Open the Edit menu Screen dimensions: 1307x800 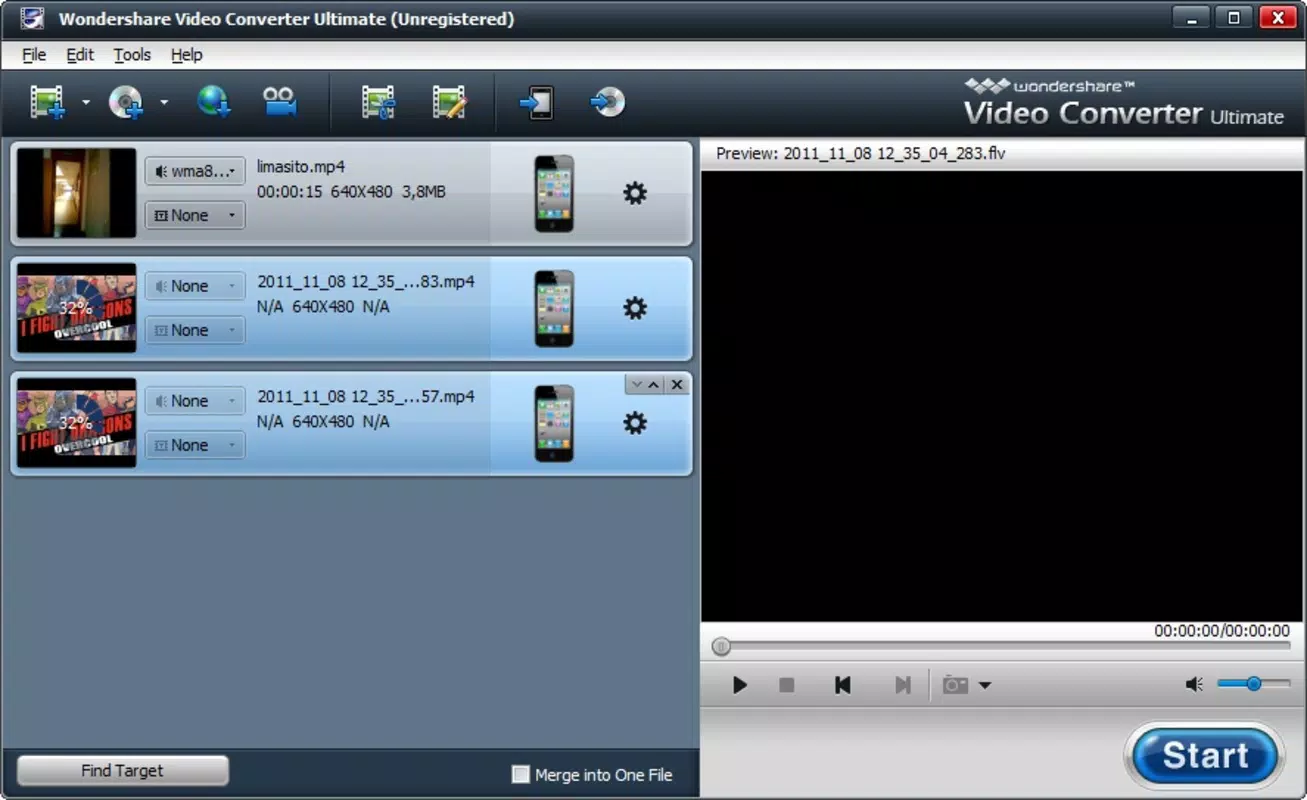[x=80, y=55]
